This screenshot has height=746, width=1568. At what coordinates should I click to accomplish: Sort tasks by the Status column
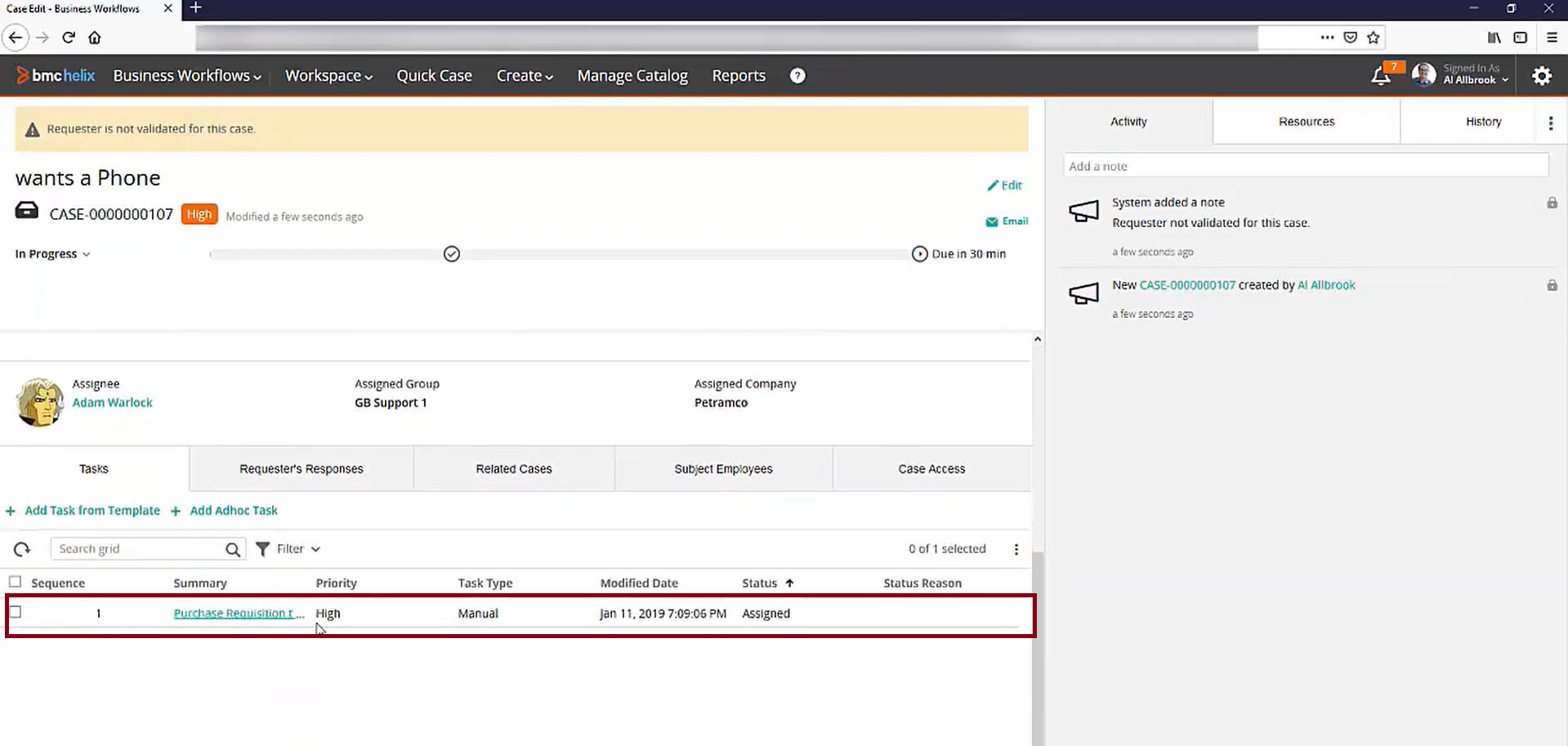(768, 583)
